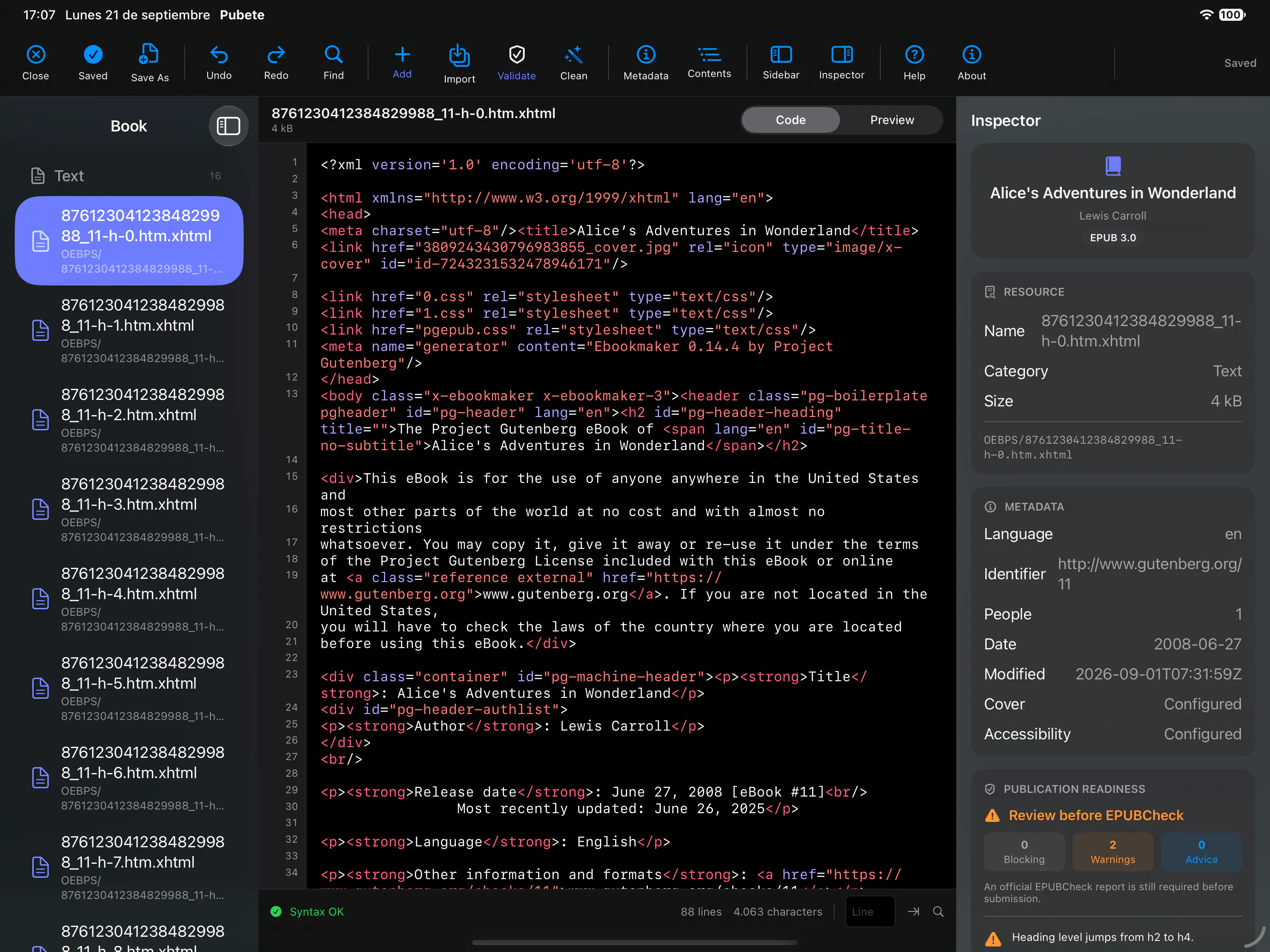
Task: Undo the last edit
Action: click(219, 63)
